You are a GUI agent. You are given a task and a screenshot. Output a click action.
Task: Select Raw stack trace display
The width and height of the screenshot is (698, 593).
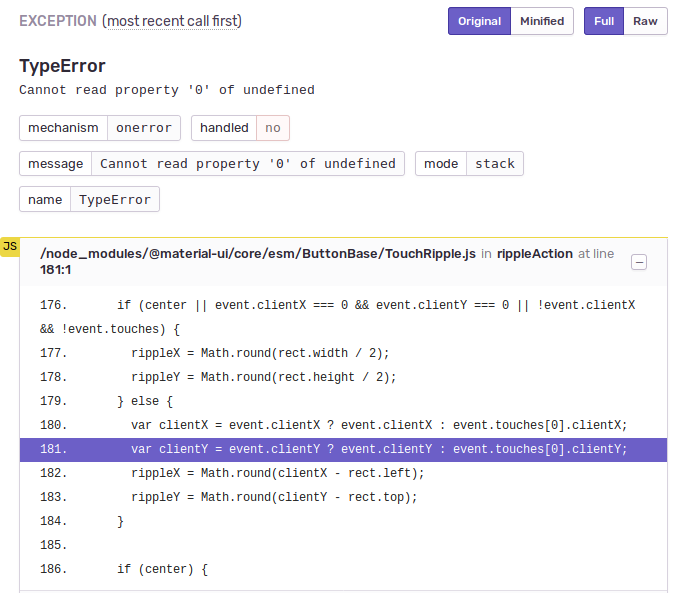pyautogui.click(x=645, y=21)
